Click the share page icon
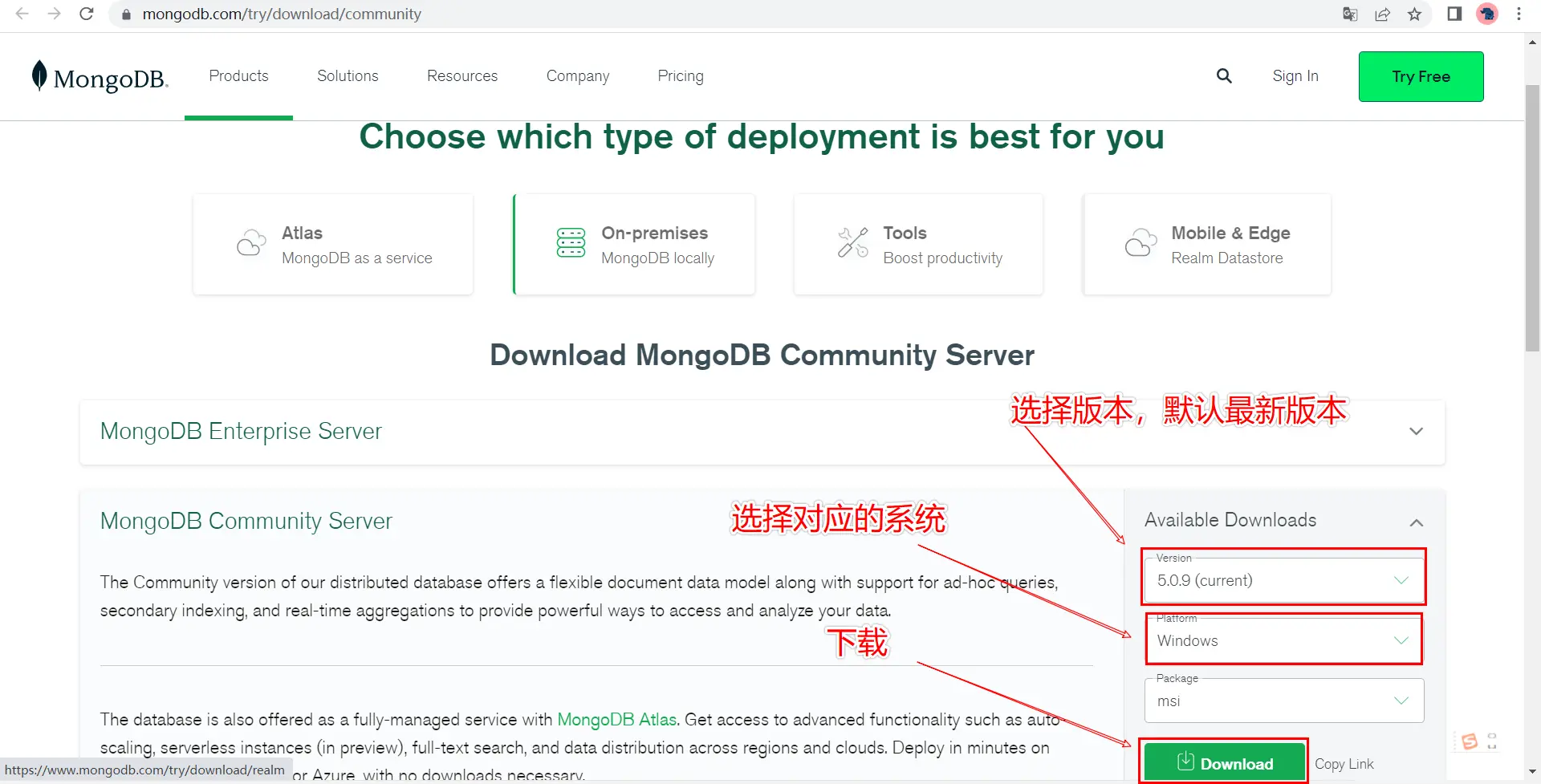 tap(1382, 14)
